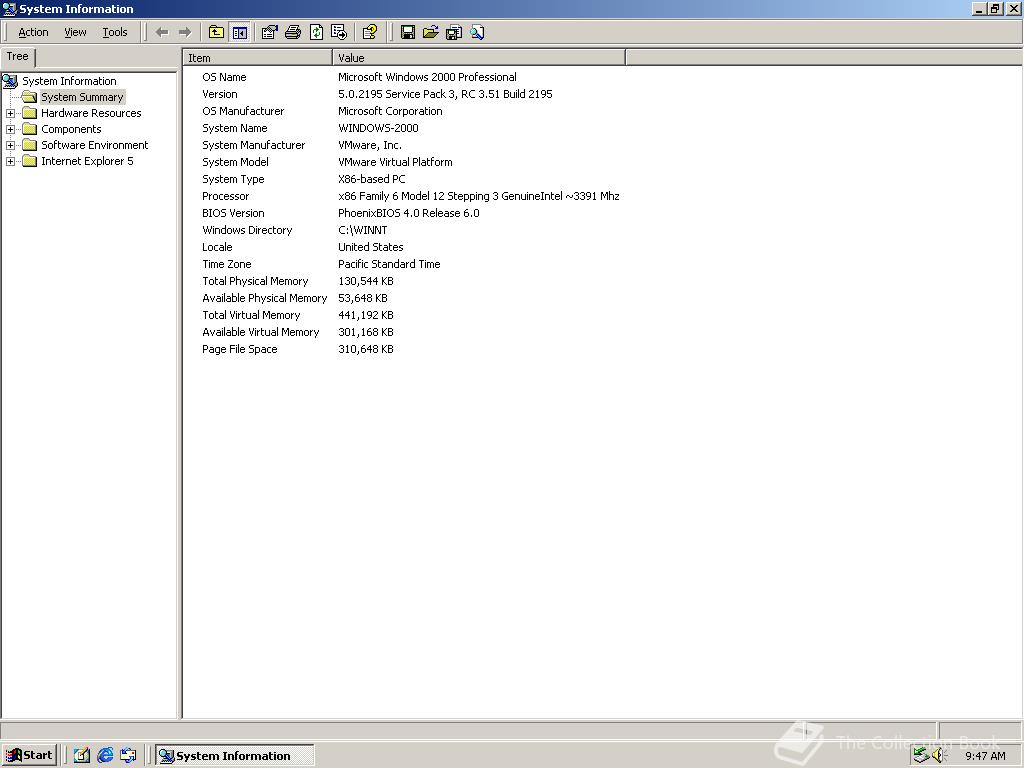Click the Export List toolbar icon
1024x768 pixels.
pyautogui.click(x=339, y=32)
